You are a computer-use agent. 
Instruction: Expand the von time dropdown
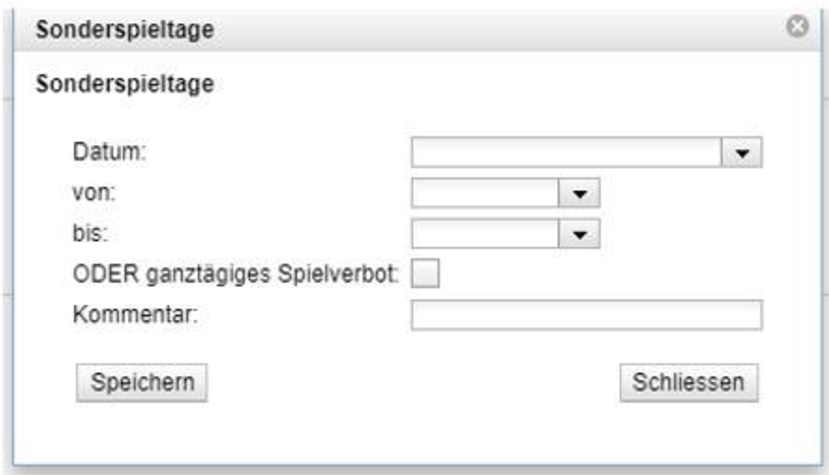click(579, 193)
